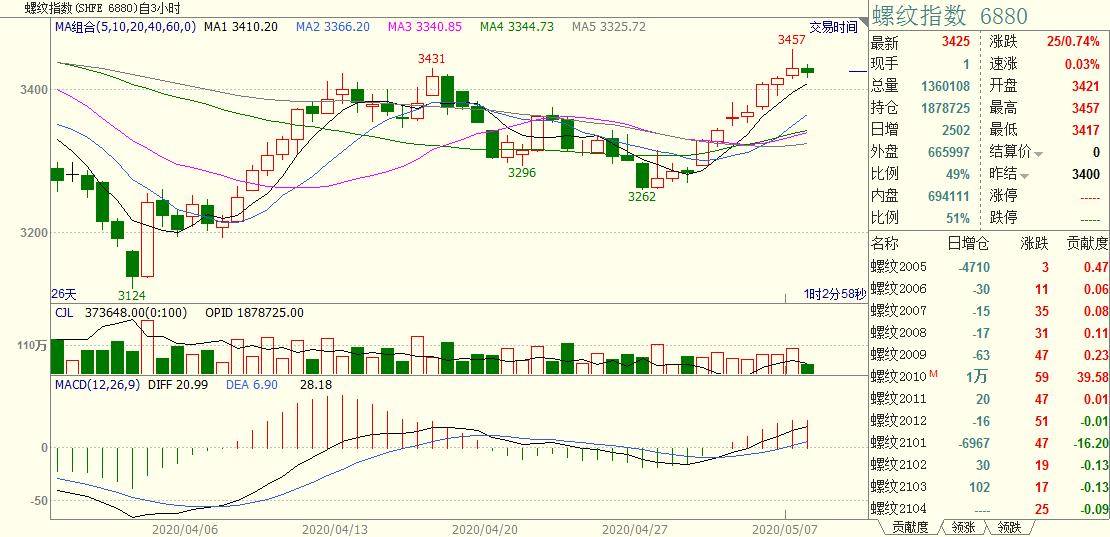The image size is (1110, 537).
Task: Click the 2020/05/07 date on time axis
Action: pyautogui.click(x=782, y=529)
